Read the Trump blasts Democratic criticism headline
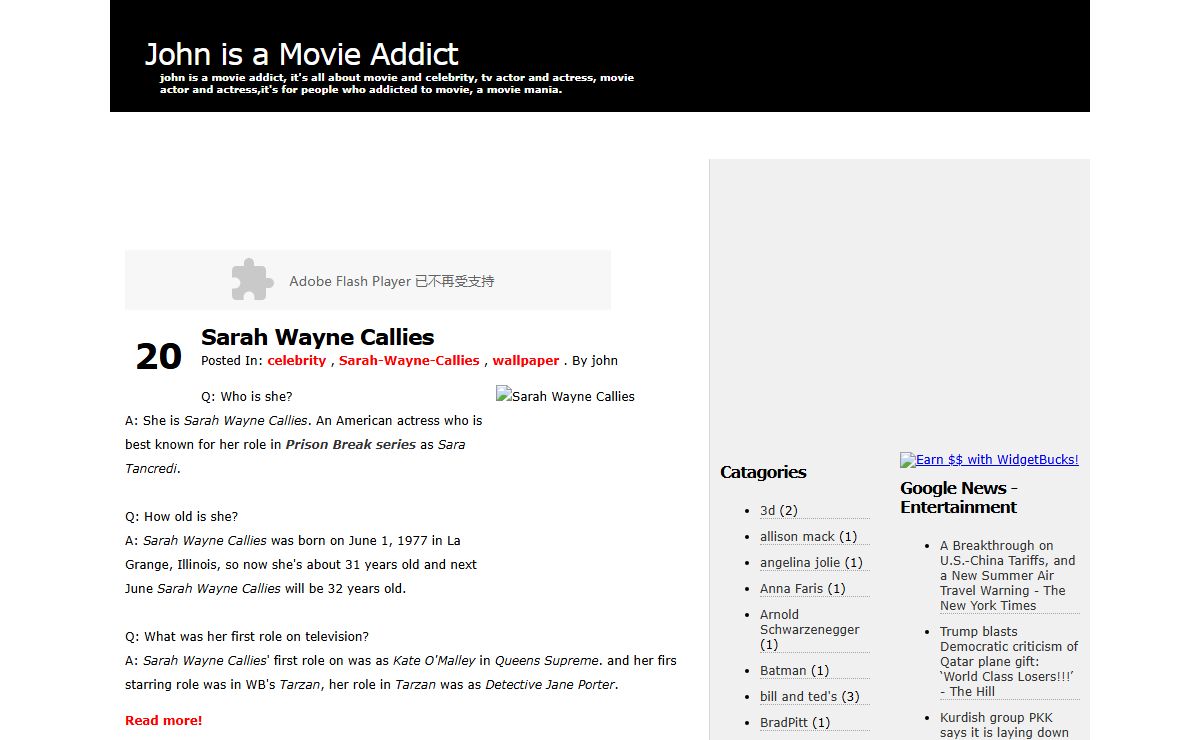1200x740 pixels. tap(1008, 661)
